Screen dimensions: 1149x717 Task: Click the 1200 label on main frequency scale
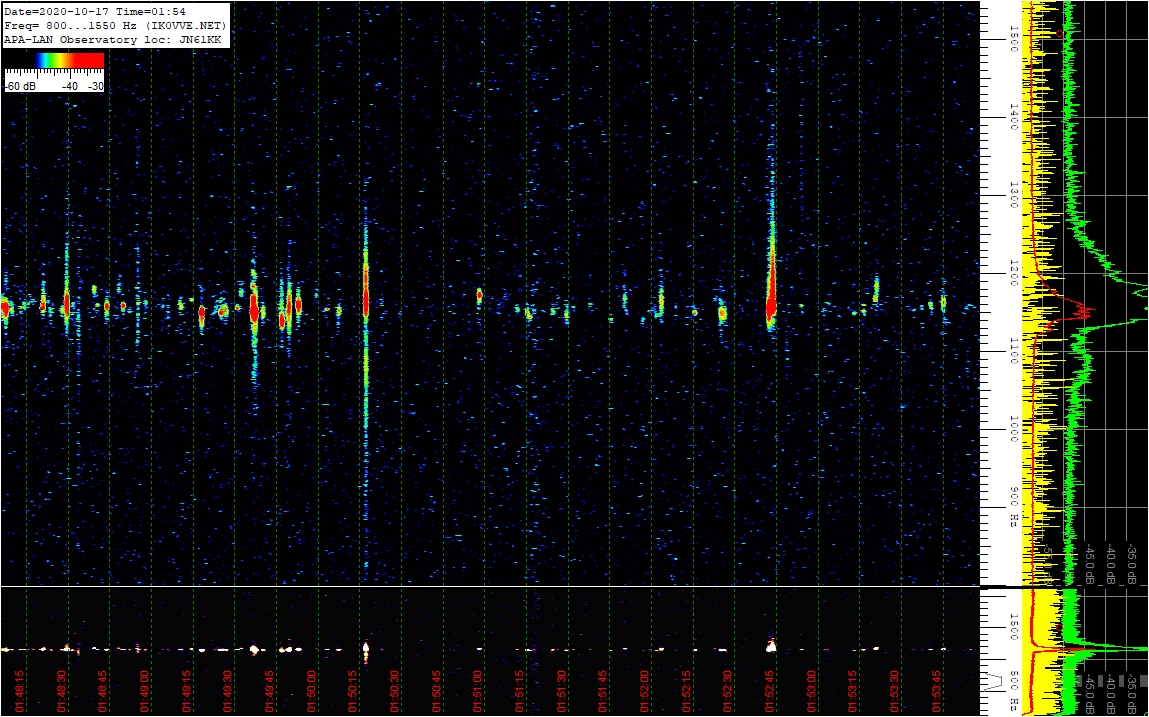pos(1014,273)
